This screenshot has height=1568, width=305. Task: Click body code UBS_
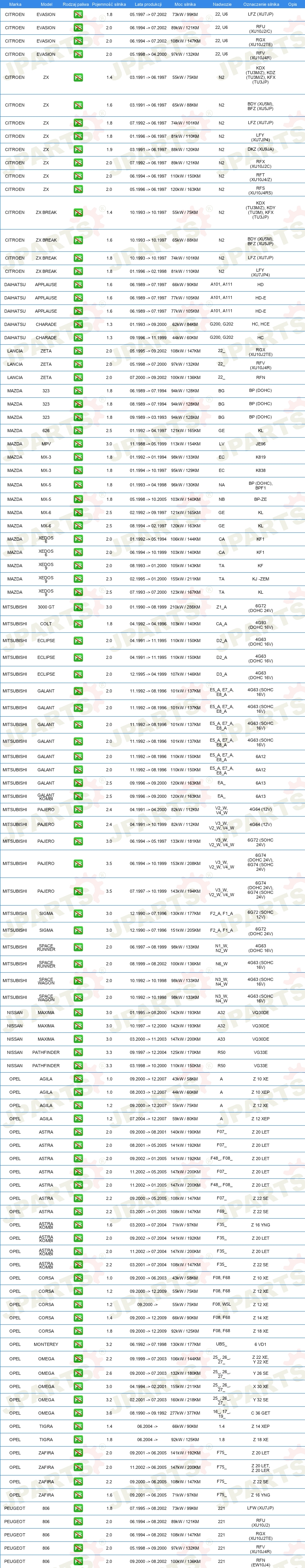222,1345
